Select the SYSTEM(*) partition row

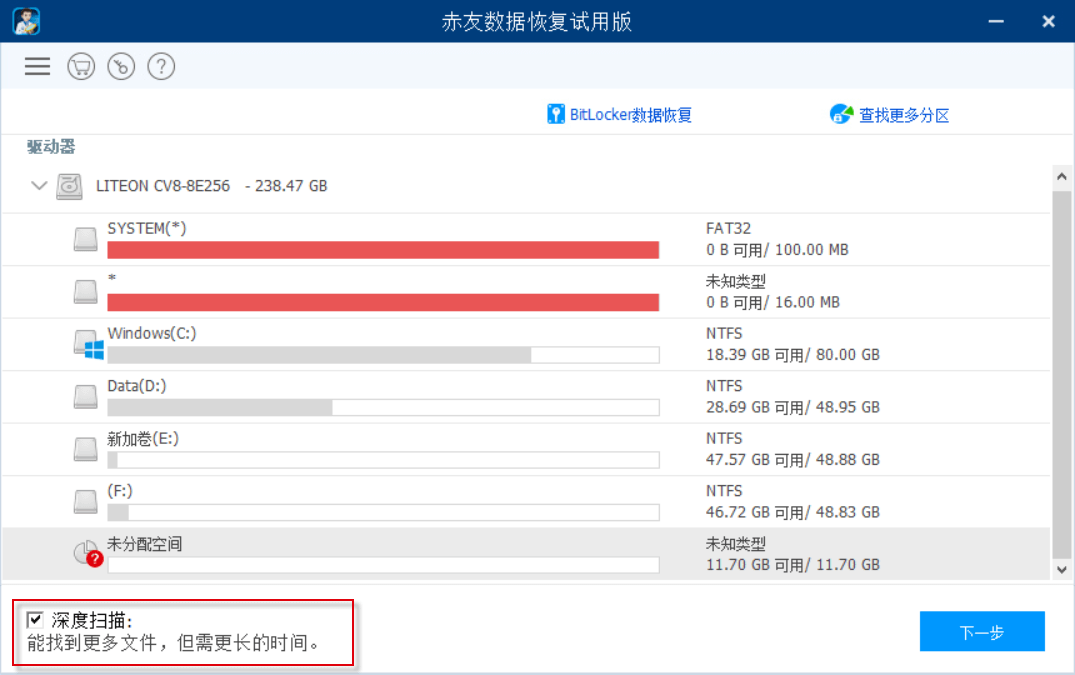pyautogui.click(x=526, y=239)
